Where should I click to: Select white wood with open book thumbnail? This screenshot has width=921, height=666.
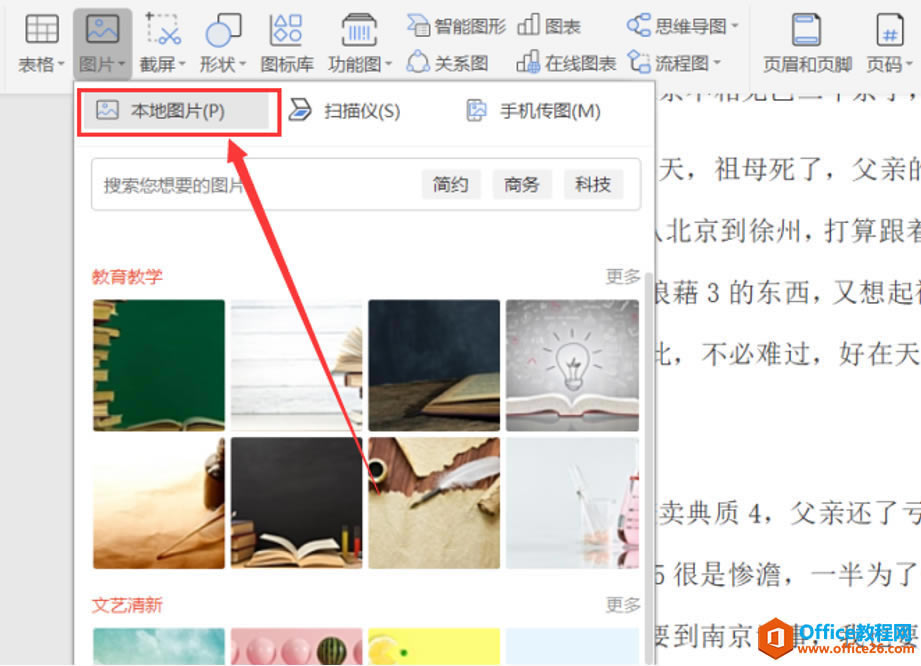click(x=297, y=365)
